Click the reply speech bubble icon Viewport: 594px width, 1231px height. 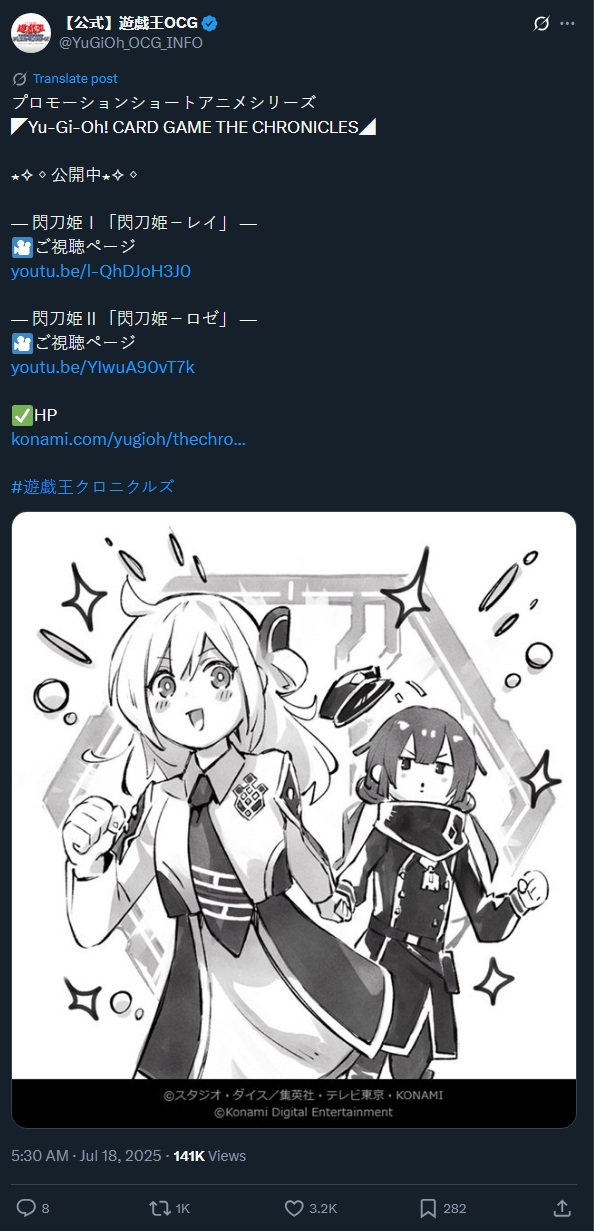[x=26, y=1208]
